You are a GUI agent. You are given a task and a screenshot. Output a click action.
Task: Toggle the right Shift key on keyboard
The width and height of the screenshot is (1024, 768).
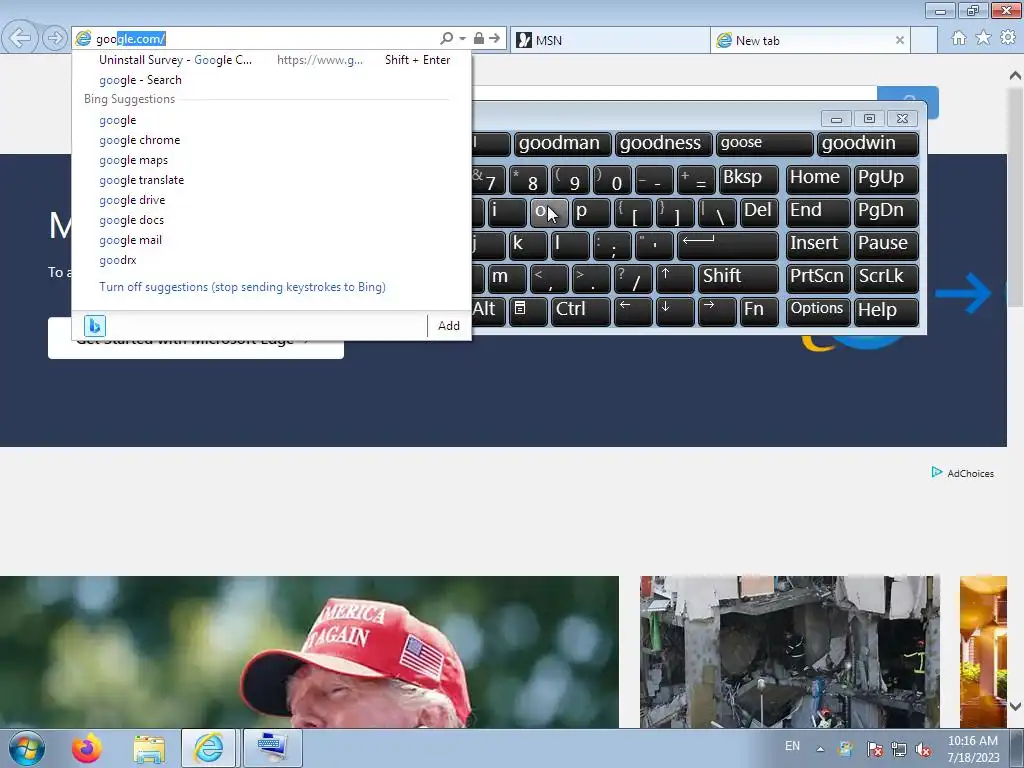[738, 278]
